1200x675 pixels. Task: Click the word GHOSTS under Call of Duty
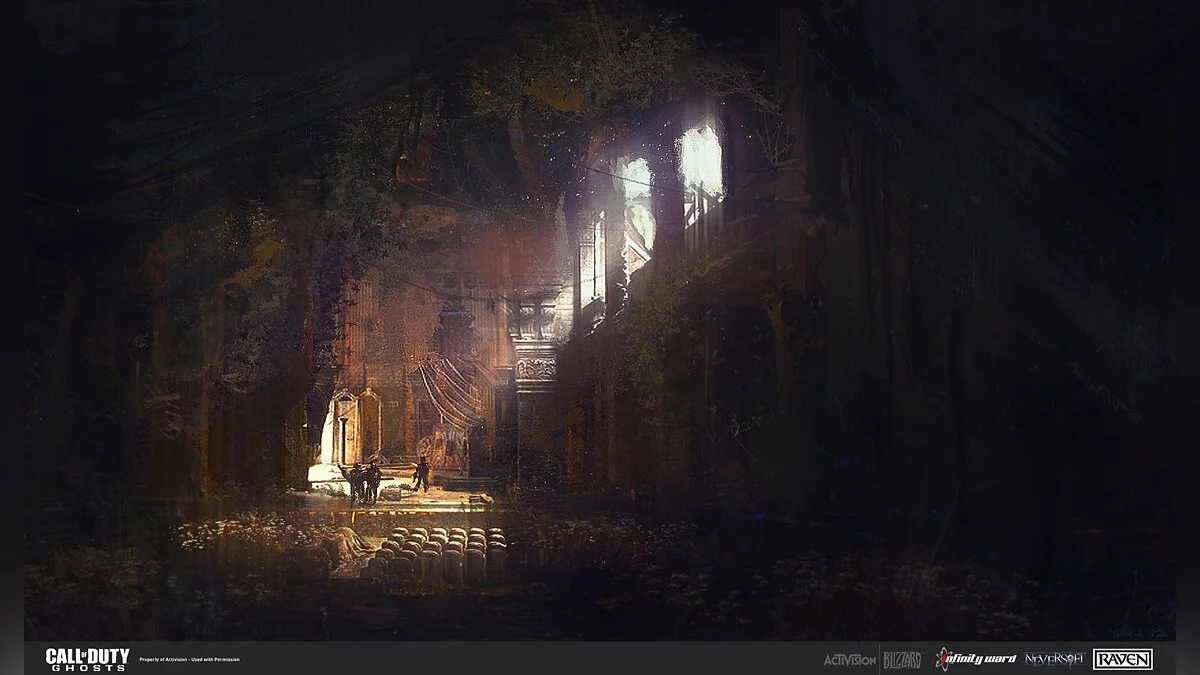click(87, 666)
